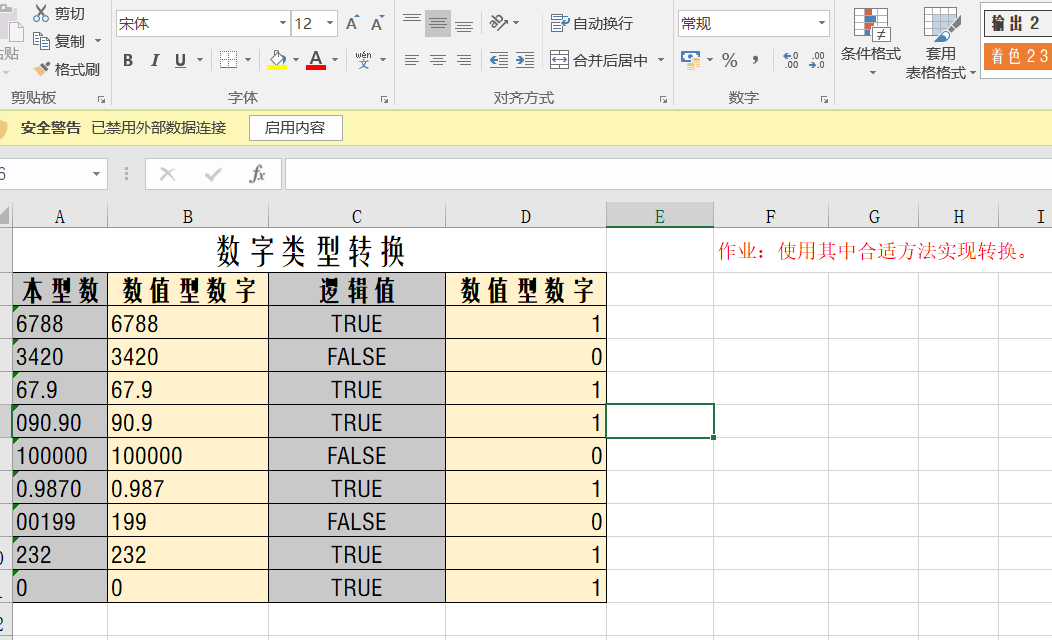
Task: Toggle Italic formatting
Action: [155, 60]
